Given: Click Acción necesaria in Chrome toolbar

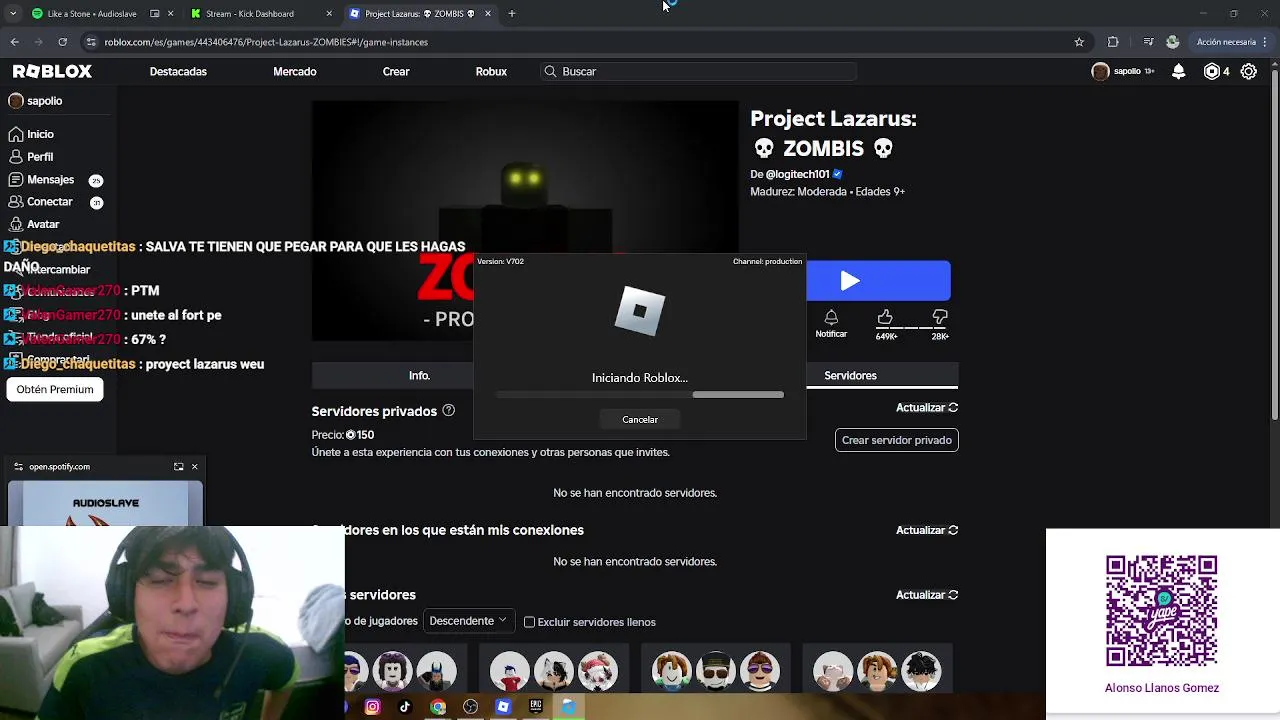Looking at the screenshot, I should coord(1226,42).
